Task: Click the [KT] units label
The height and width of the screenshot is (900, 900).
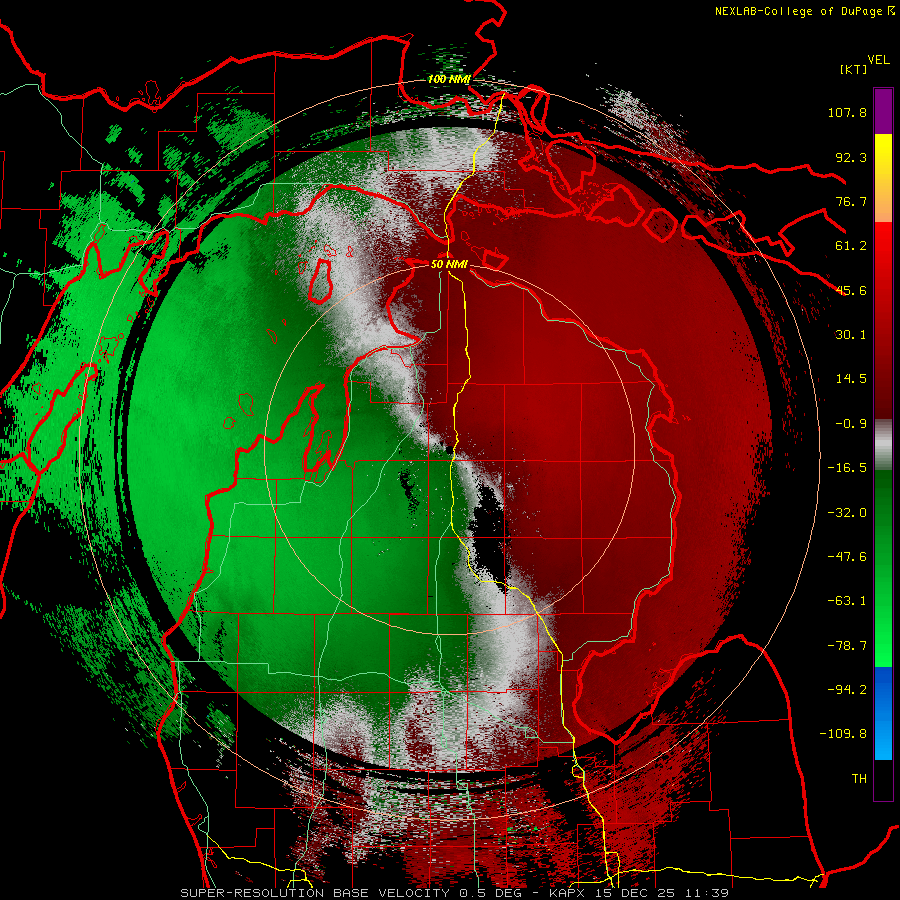Action: coord(854,69)
